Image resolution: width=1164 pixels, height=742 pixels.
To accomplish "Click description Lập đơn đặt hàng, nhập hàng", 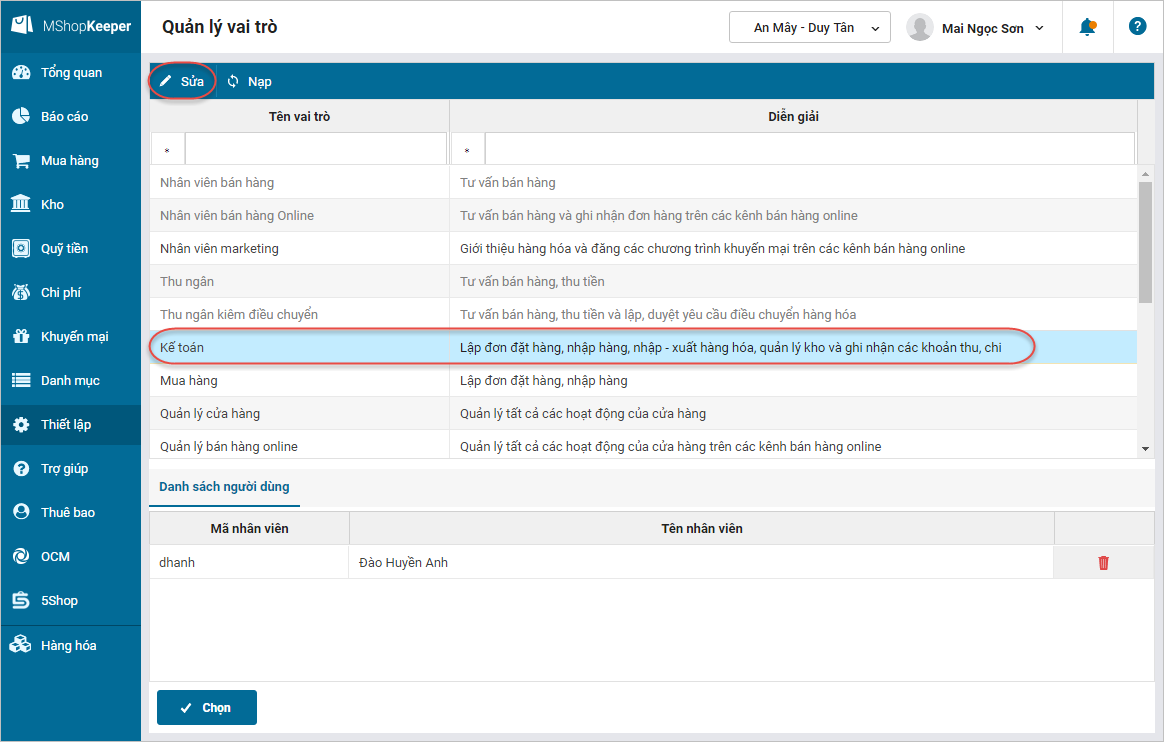I will tap(543, 381).
